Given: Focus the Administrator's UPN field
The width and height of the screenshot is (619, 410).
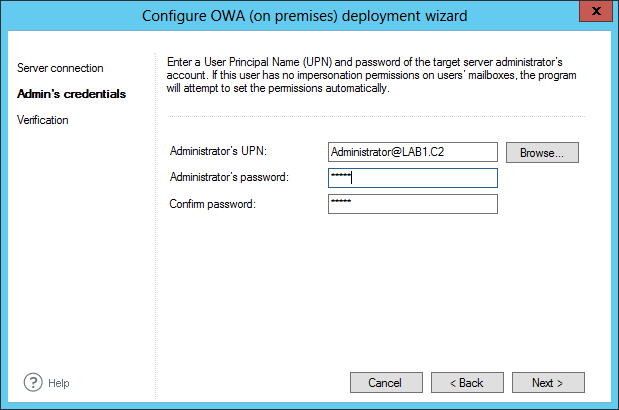Looking at the screenshot, I should point(413,152).
